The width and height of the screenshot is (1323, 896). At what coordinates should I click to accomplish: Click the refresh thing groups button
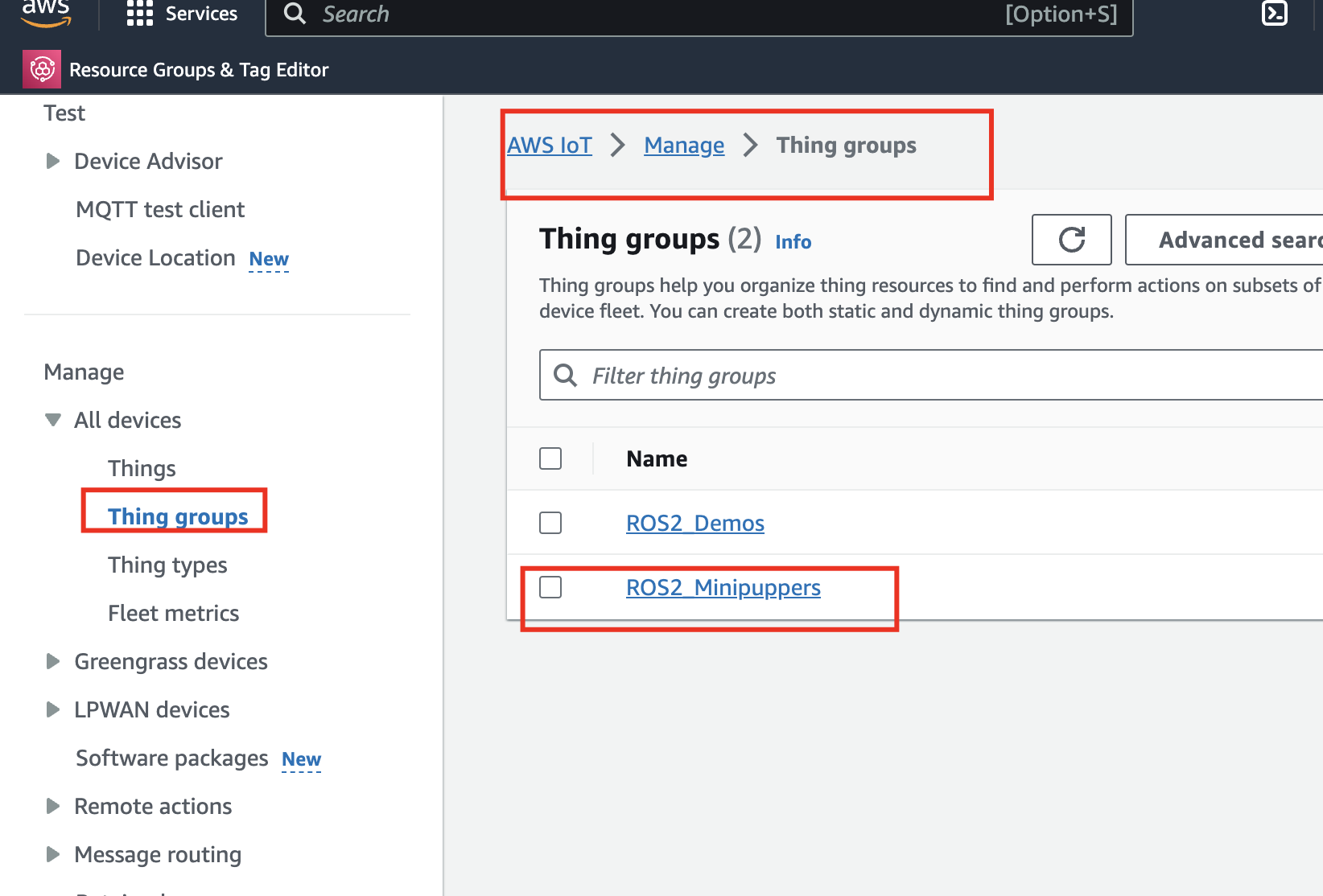(x=1071, y=240)
